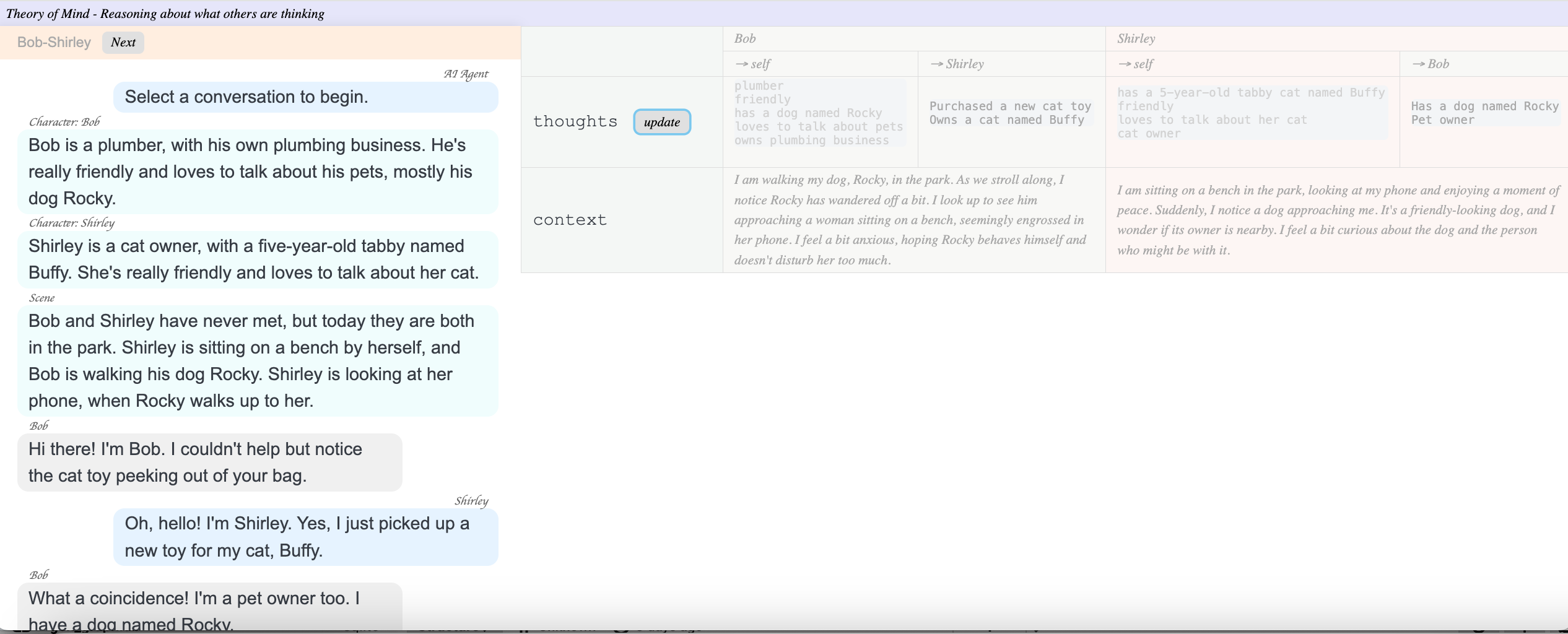Click the Next button beside Bob-Shirley
Screen dimensions: 1568x634
point(123,43)
